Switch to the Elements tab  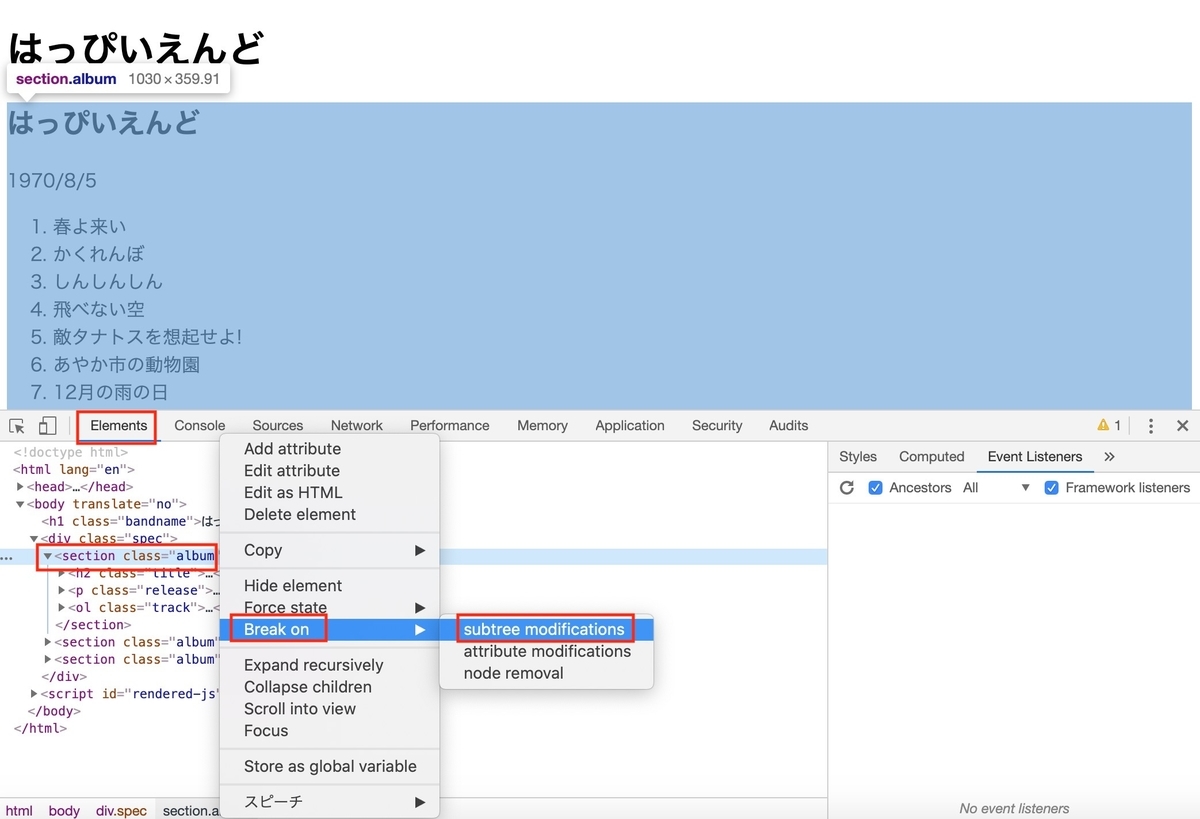pos(118,426)
